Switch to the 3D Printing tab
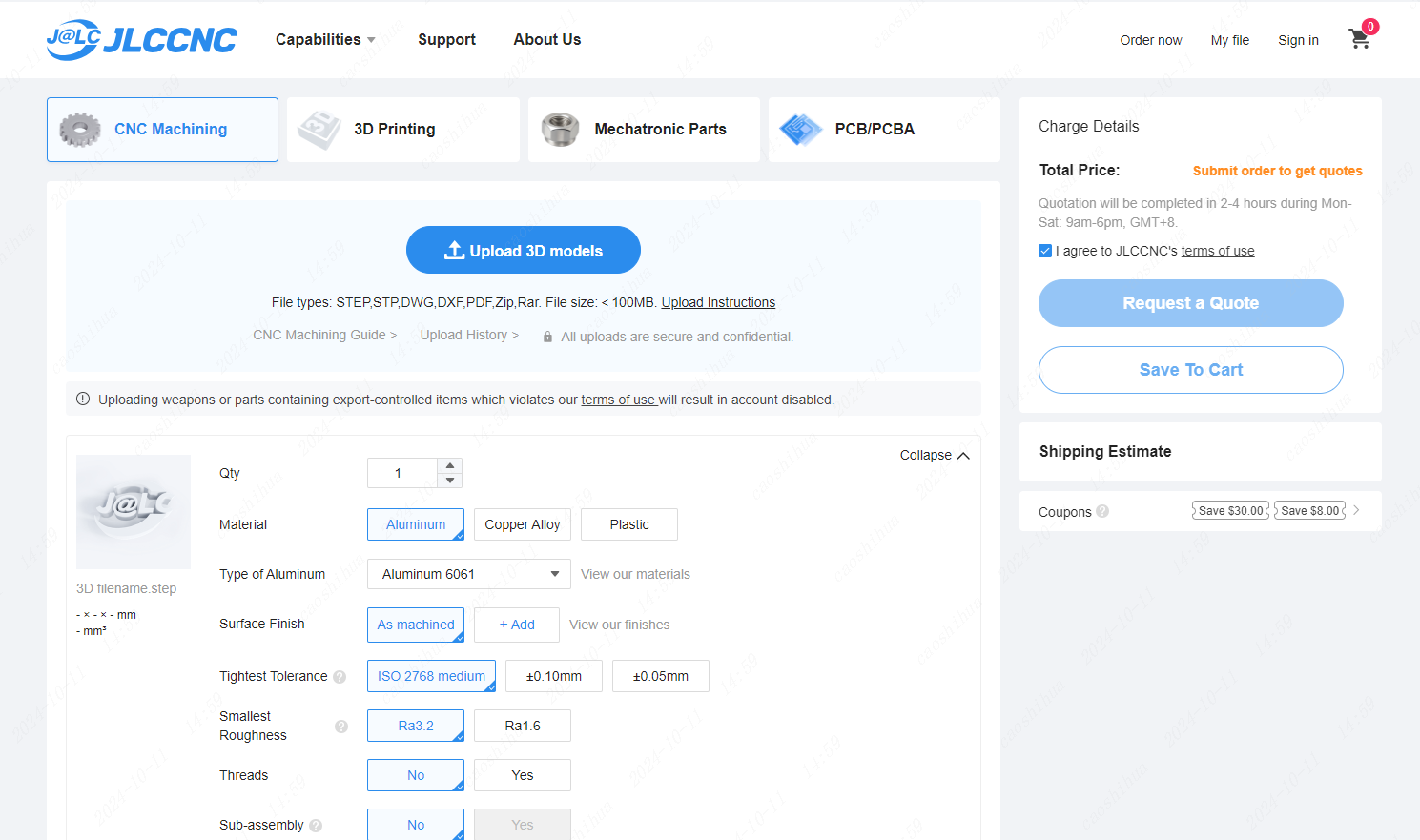The width and height of the screenshot is (1420, 840). (x=403, y=130)
